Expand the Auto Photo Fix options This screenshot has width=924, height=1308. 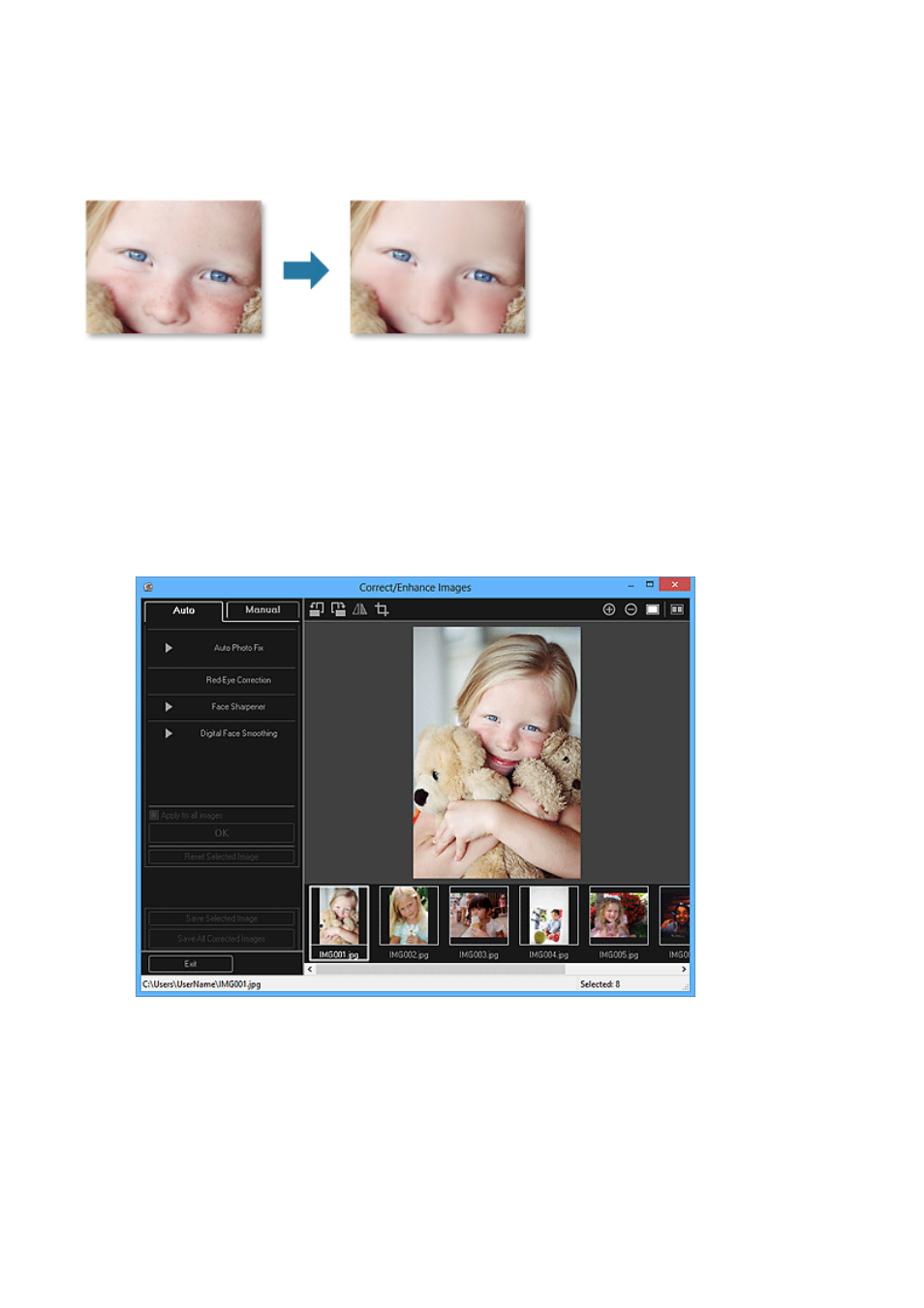[169, 648]
